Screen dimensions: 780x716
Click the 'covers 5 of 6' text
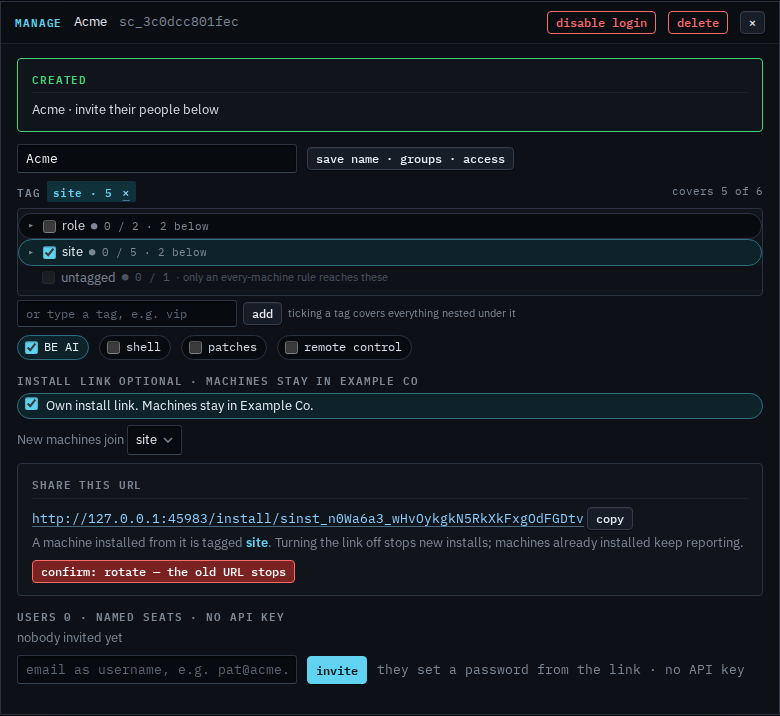[717, 191]
